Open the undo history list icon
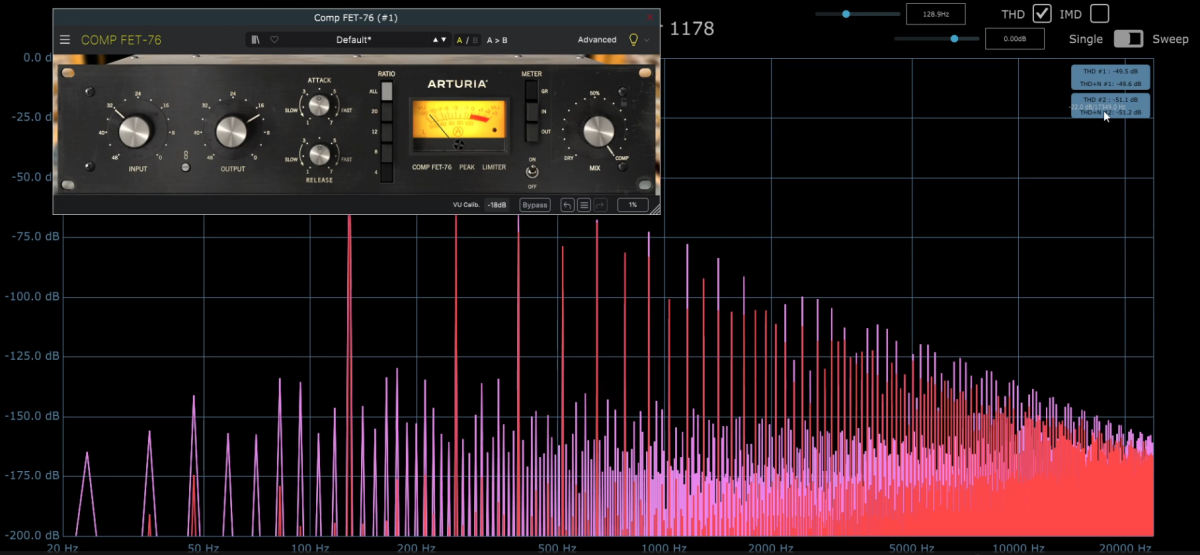The width and height of the screenshot is (1200, 555). (584, 205)
